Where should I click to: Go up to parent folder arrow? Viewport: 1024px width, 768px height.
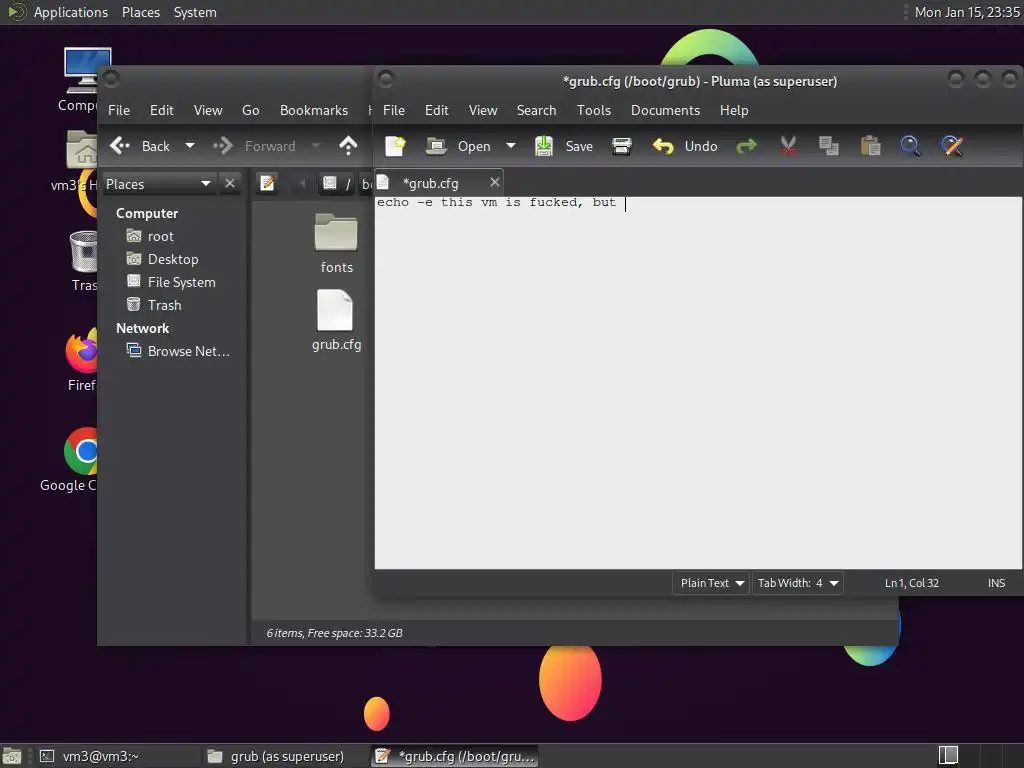click(348, 146)
